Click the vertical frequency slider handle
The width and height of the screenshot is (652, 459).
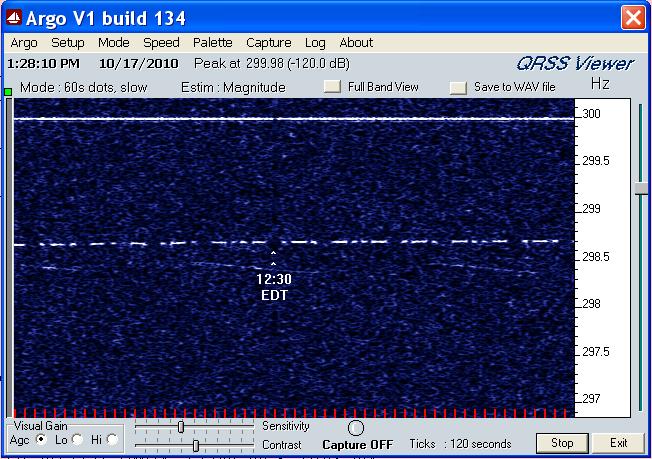[643, 189]
